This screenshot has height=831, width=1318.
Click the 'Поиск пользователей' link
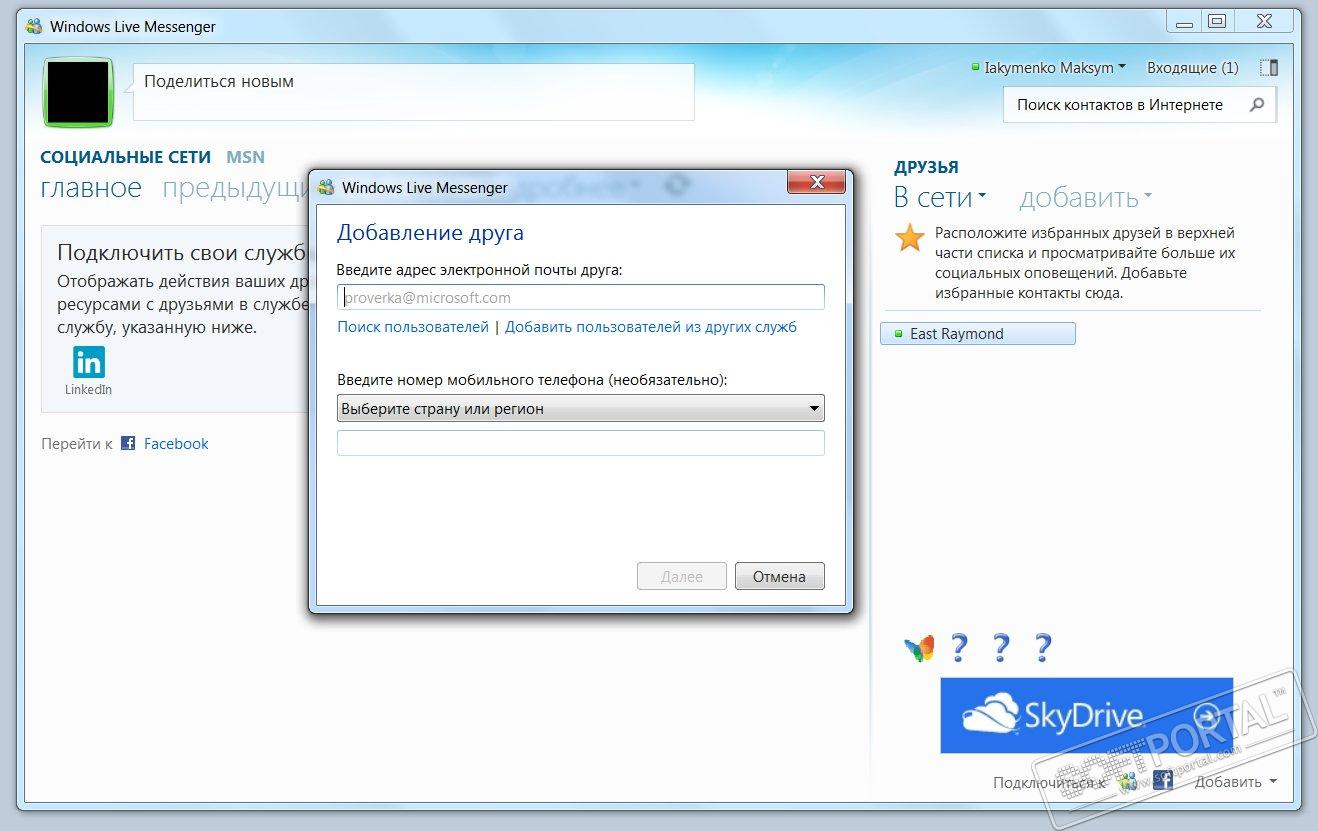[413, 327]
